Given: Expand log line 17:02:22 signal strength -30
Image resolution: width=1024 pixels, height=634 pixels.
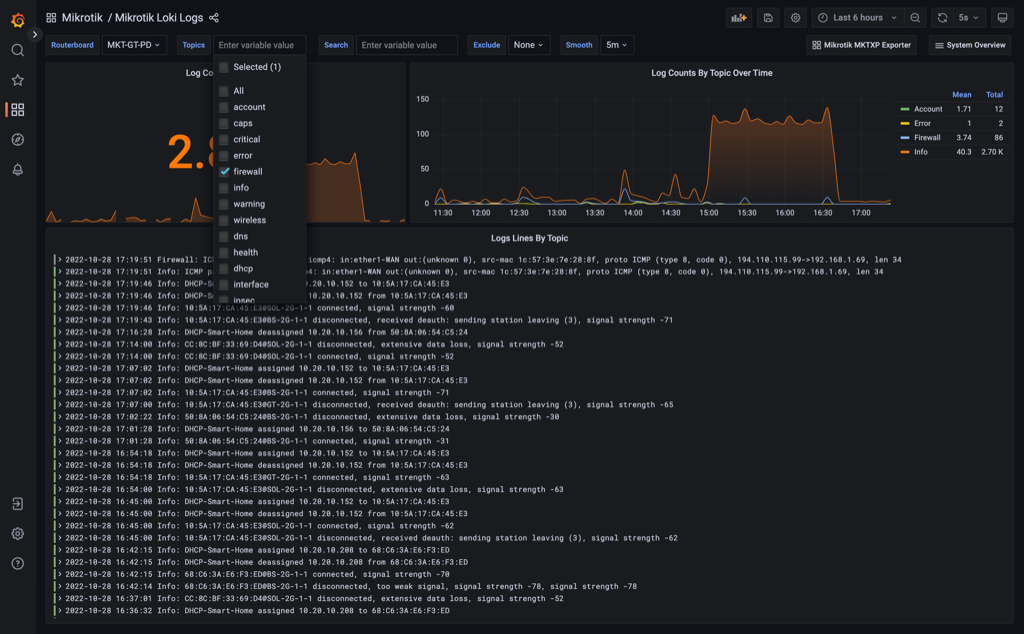Looking at the screenshot, I should tap(59, 417).
